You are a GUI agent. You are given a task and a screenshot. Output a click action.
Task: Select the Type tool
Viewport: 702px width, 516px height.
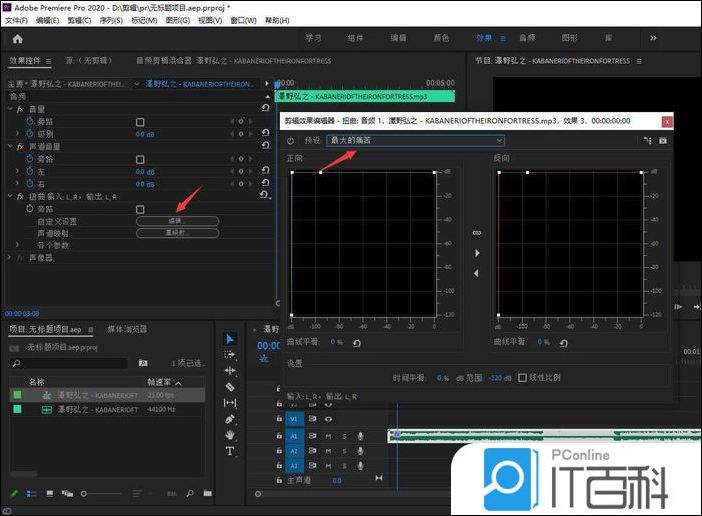point(229,451)
